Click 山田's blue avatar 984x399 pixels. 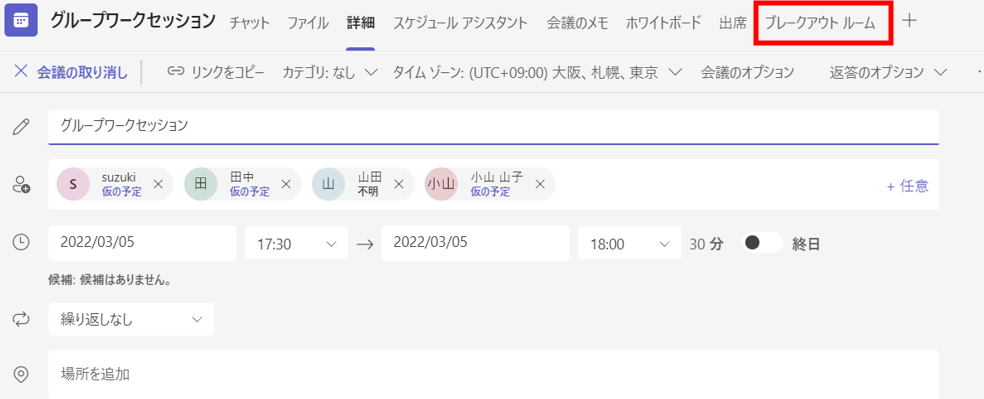point(328,184)
